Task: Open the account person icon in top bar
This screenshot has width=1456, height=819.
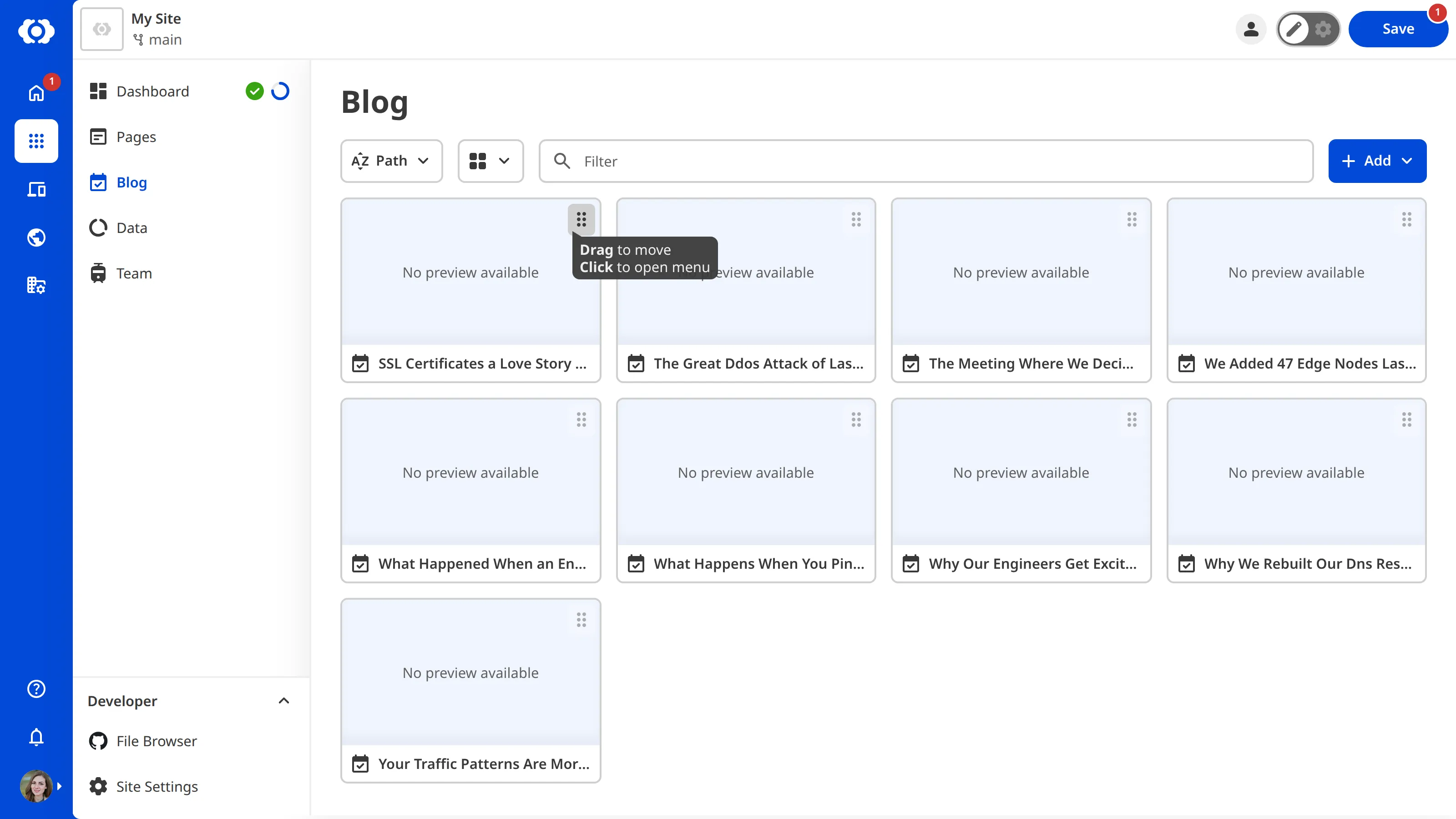Action: (x=1251, y=30)
